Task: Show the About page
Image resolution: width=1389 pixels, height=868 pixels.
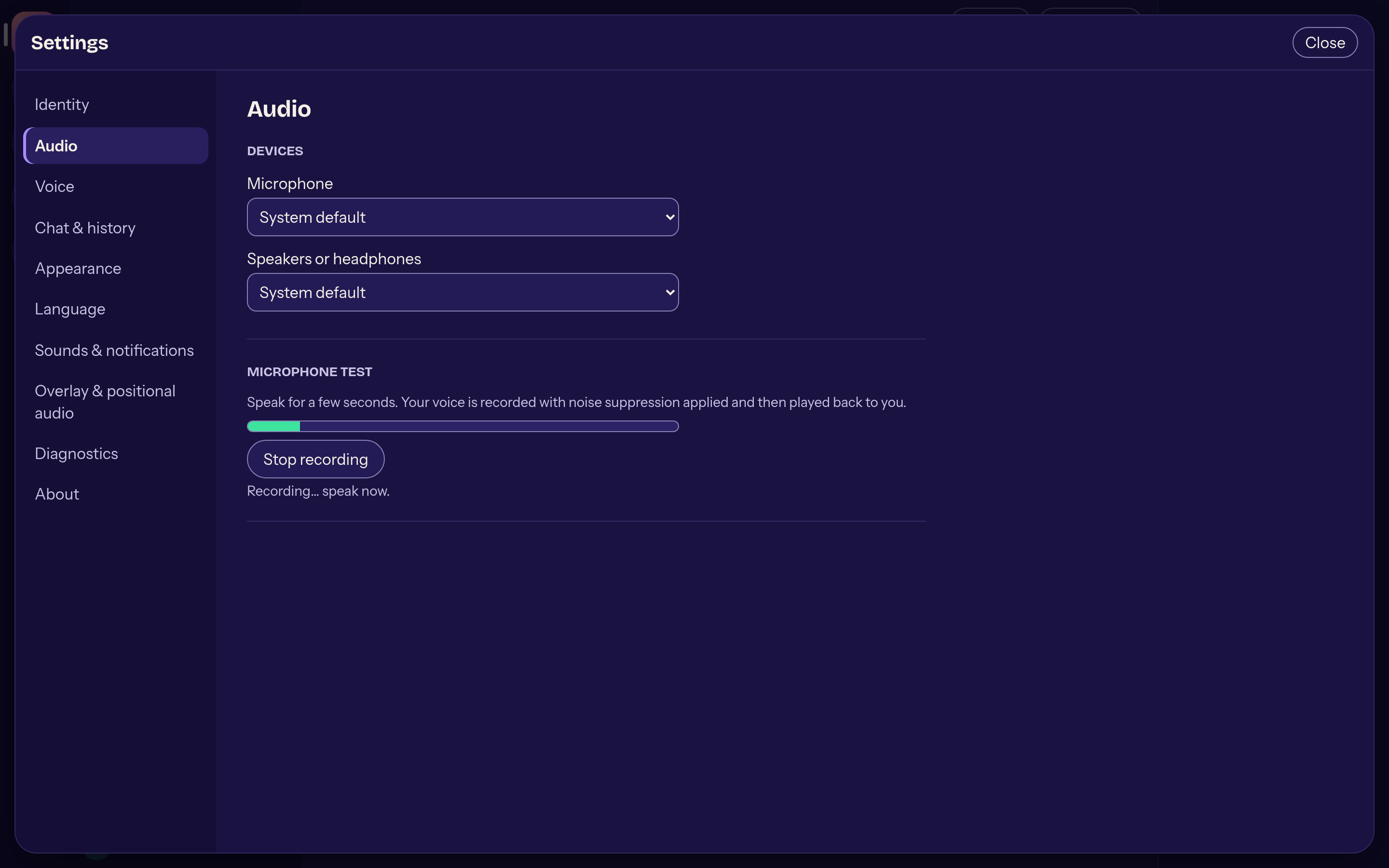Action: pos(115,494)
